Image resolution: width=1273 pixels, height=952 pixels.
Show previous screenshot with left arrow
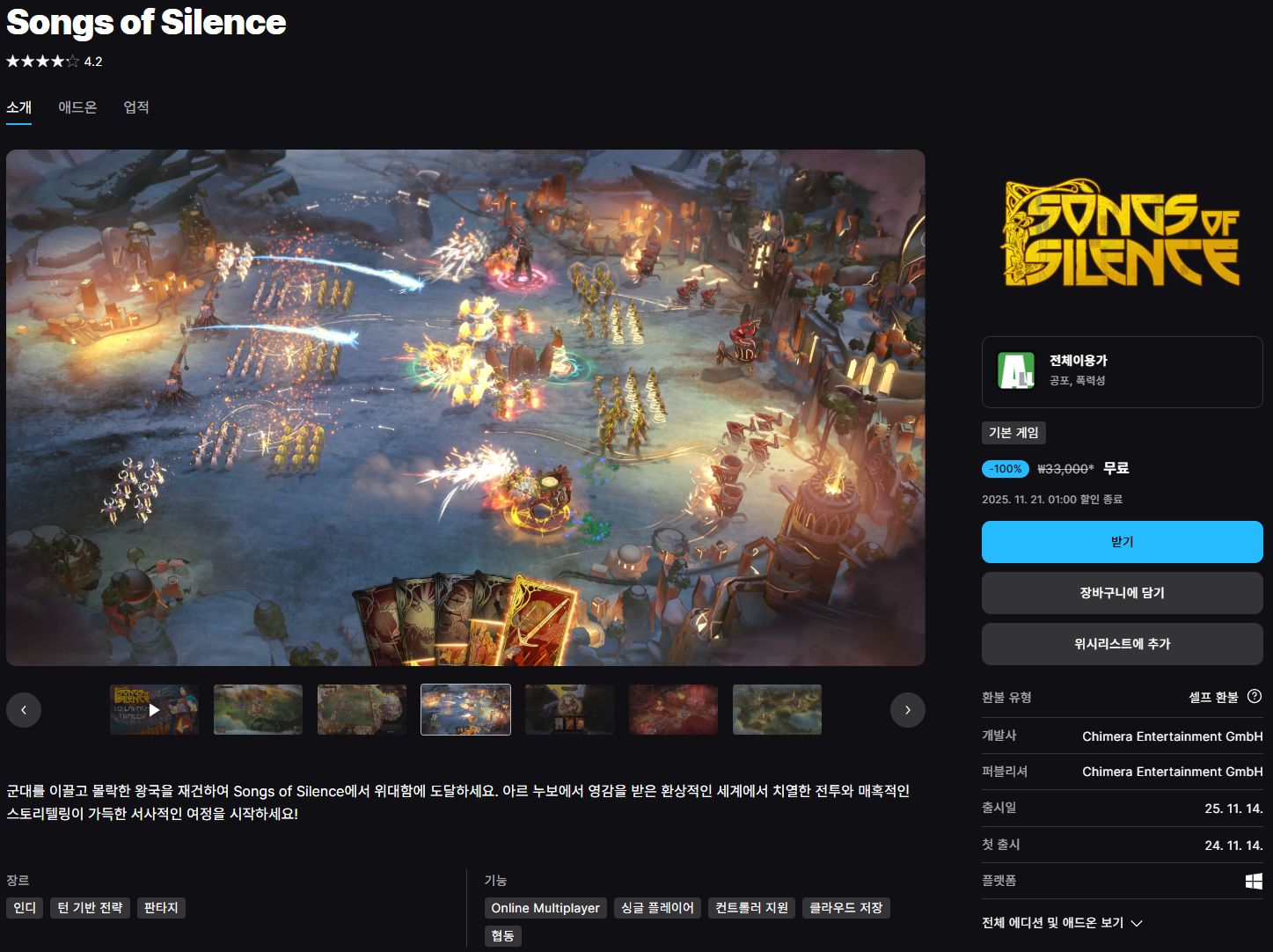(24, 710)
